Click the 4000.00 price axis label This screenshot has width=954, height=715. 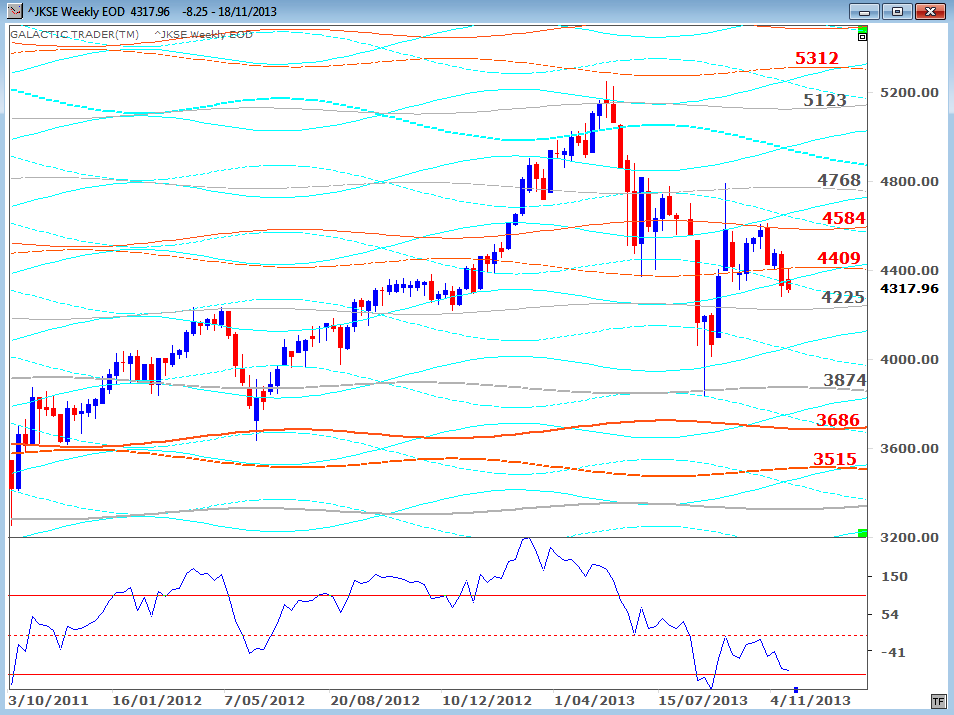tap(910, 359)
